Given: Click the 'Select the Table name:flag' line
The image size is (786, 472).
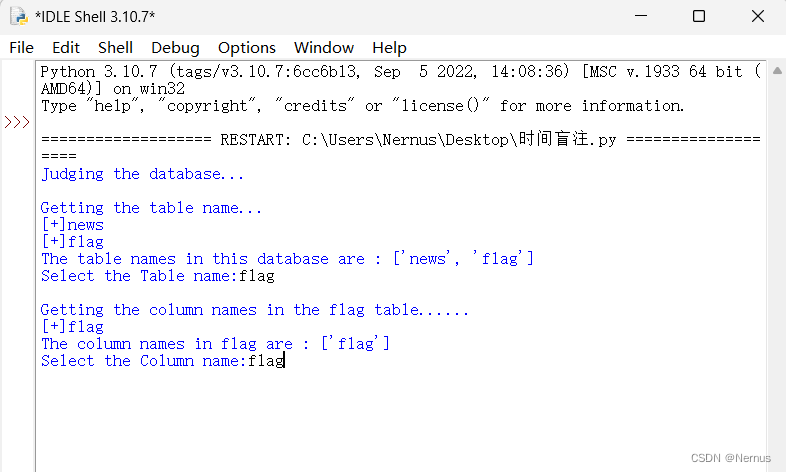Looking at the screenshot, I should pos(158,276).
